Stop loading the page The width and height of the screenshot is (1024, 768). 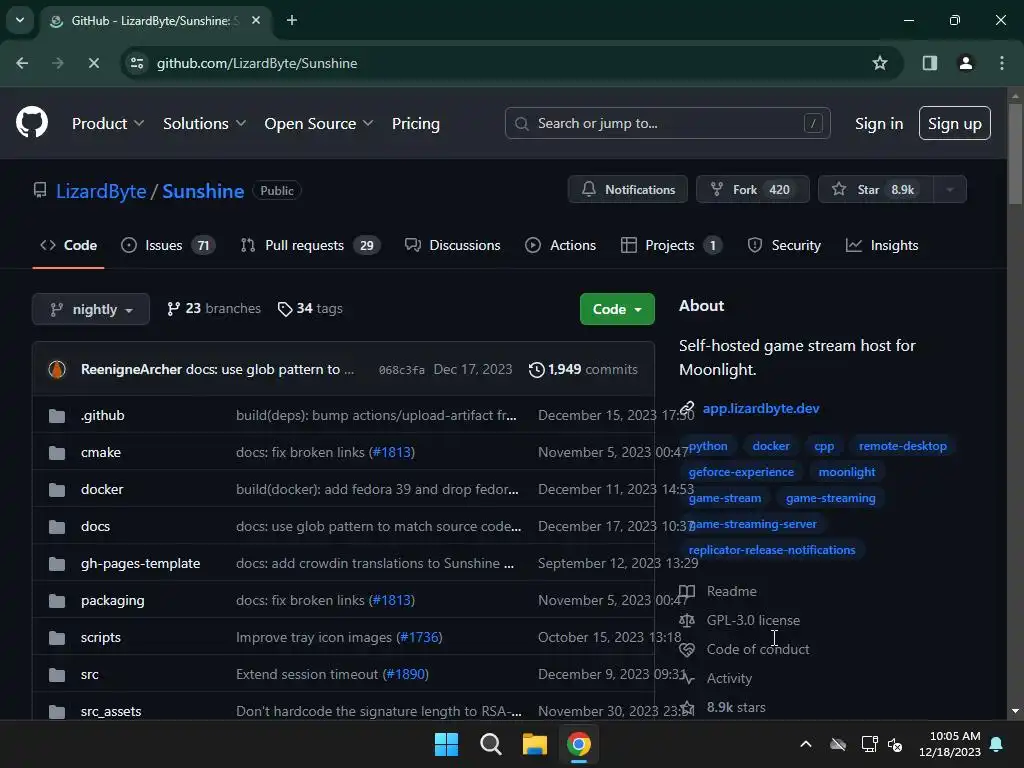93,63
